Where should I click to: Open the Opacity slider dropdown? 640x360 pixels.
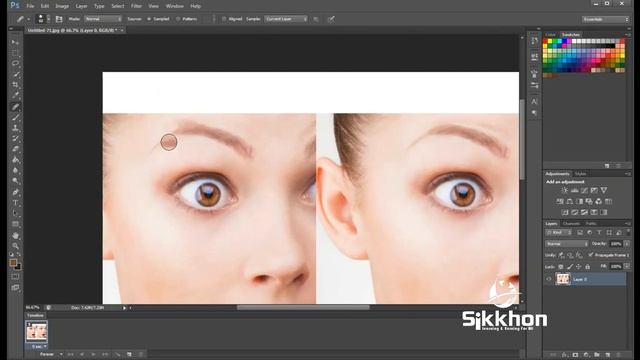(x=627, y=244)
